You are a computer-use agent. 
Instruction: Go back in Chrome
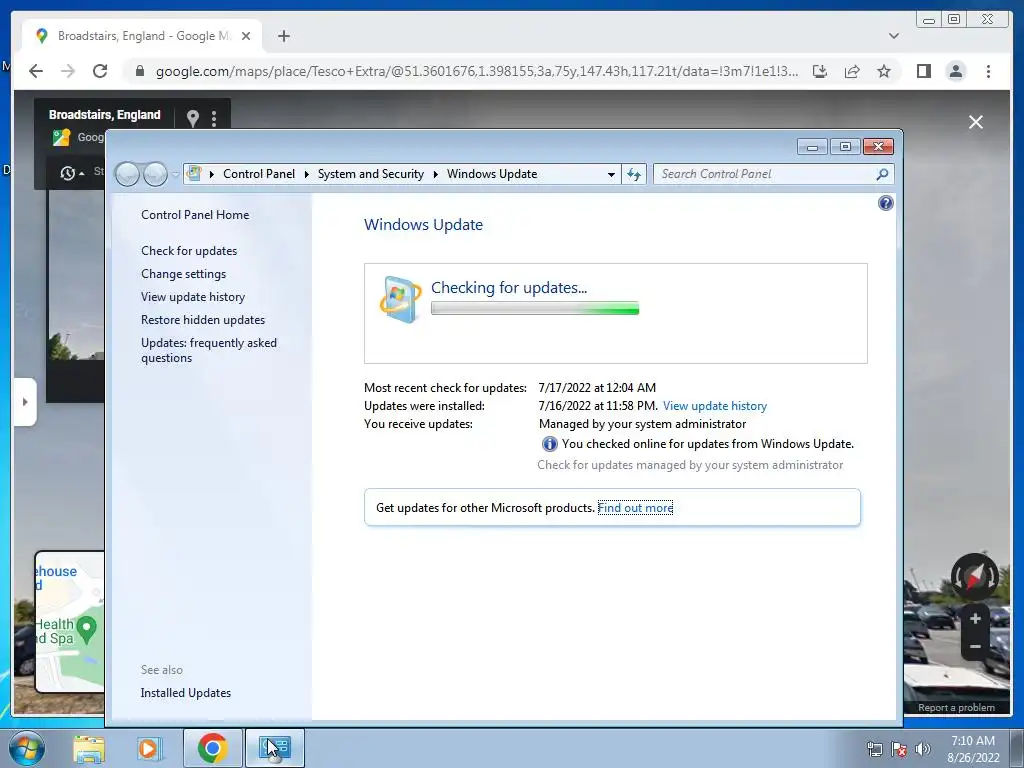[36, 71]
